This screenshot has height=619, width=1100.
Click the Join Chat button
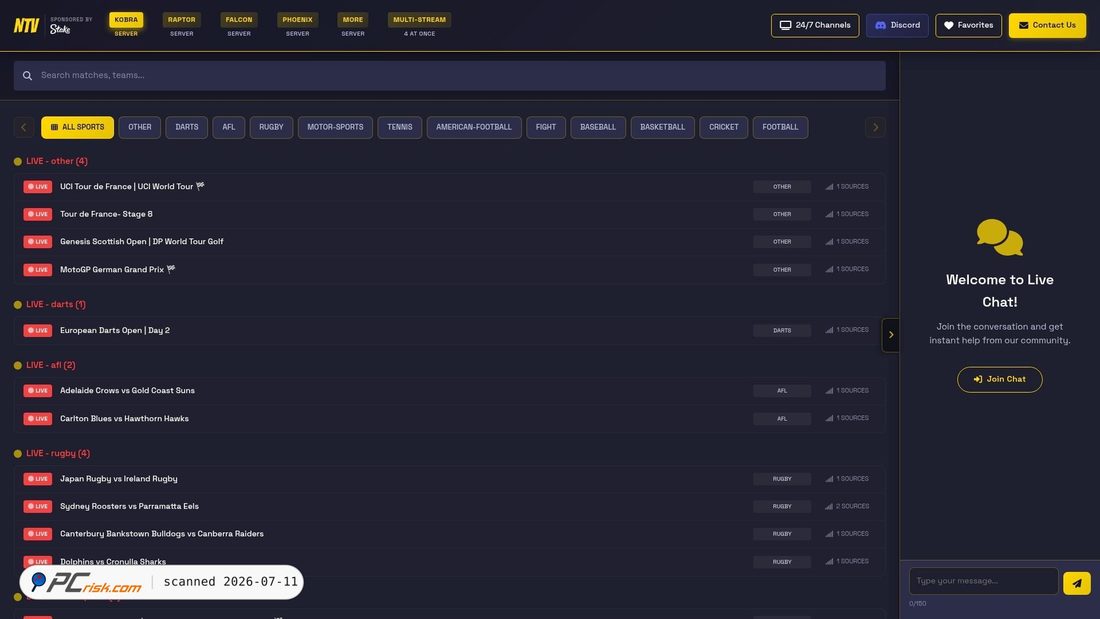tap(1000, 379)
